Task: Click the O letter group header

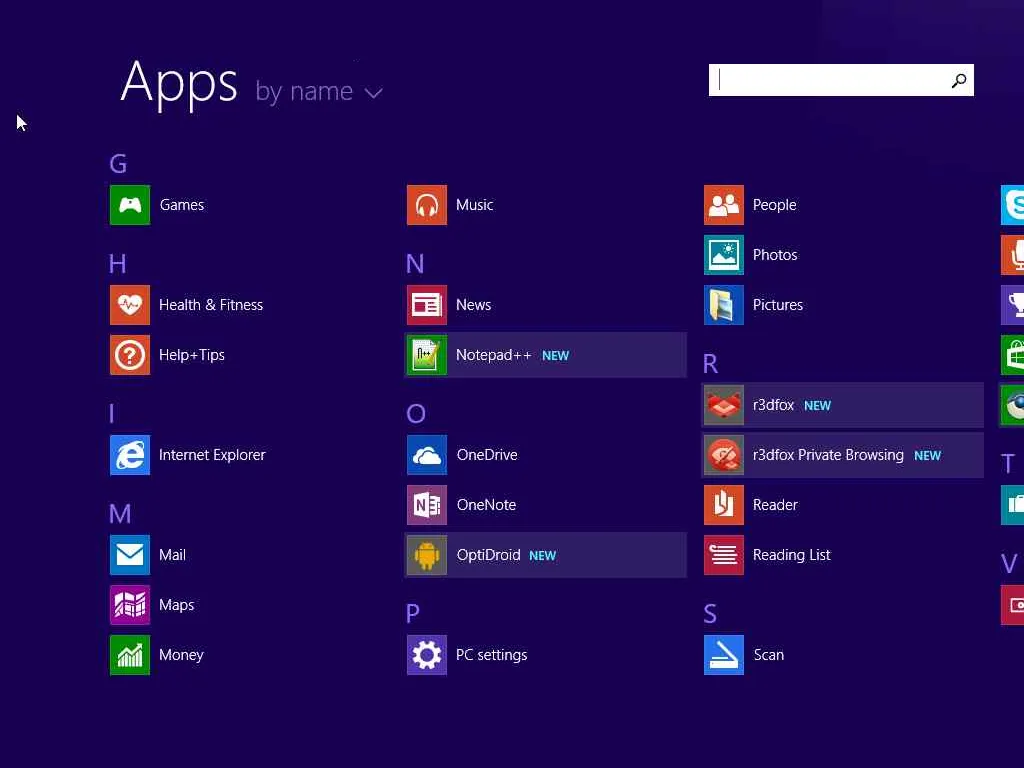Action: (416, 414)
